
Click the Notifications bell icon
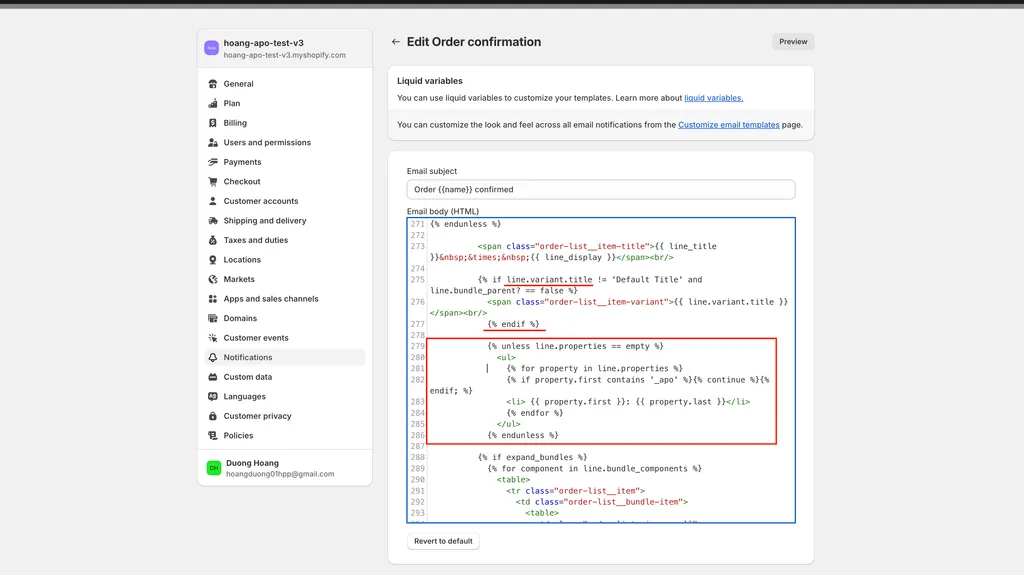213,357
